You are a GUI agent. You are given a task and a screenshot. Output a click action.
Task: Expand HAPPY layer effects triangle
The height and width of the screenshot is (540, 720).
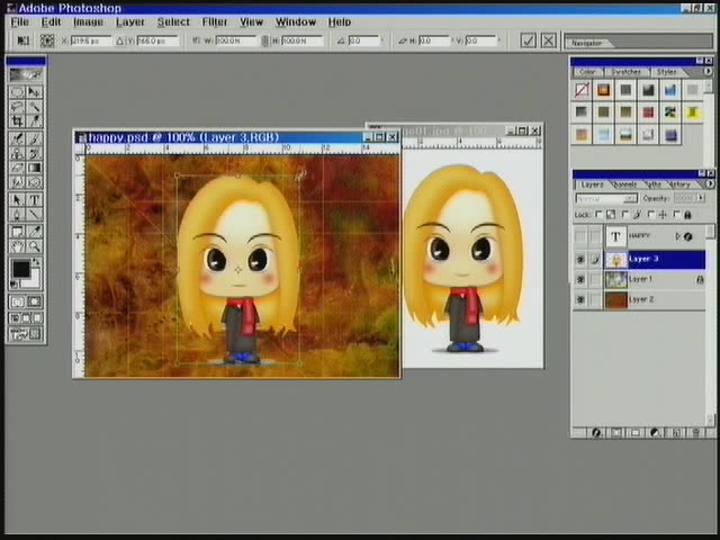(x=677, y=236)
